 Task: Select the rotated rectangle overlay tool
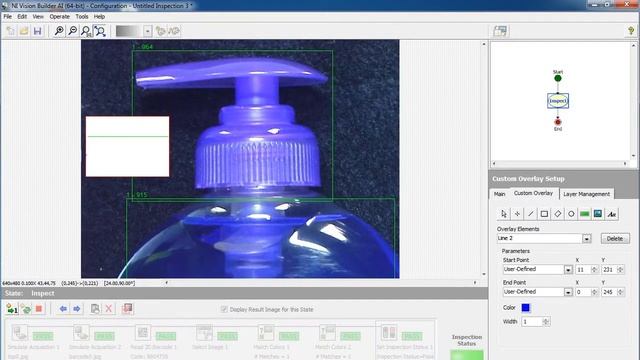[558, 214]
